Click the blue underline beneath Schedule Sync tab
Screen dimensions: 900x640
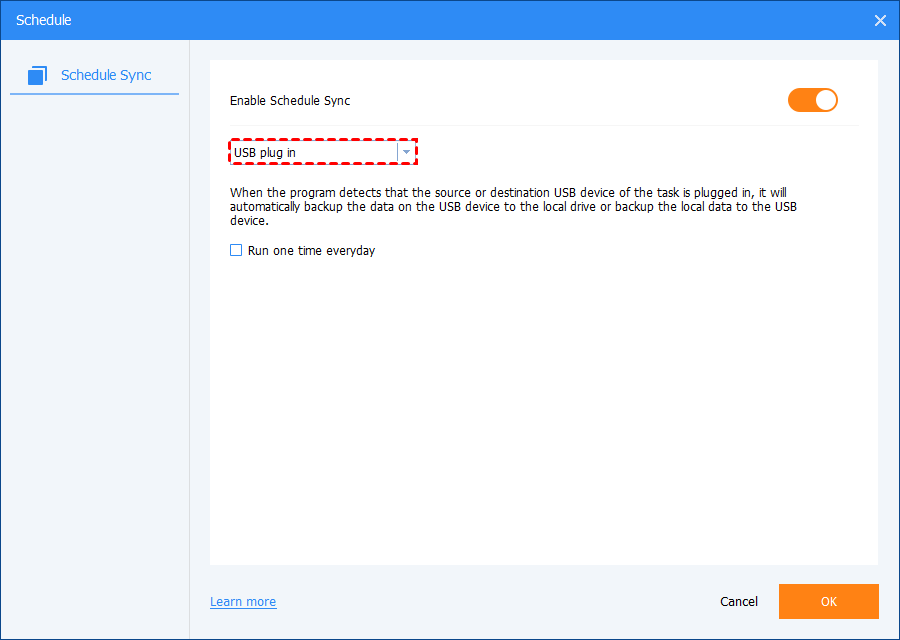point(94,94)
